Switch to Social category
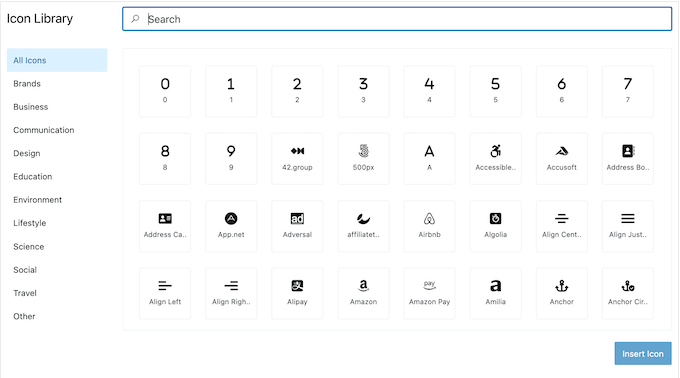 (57, 270)
